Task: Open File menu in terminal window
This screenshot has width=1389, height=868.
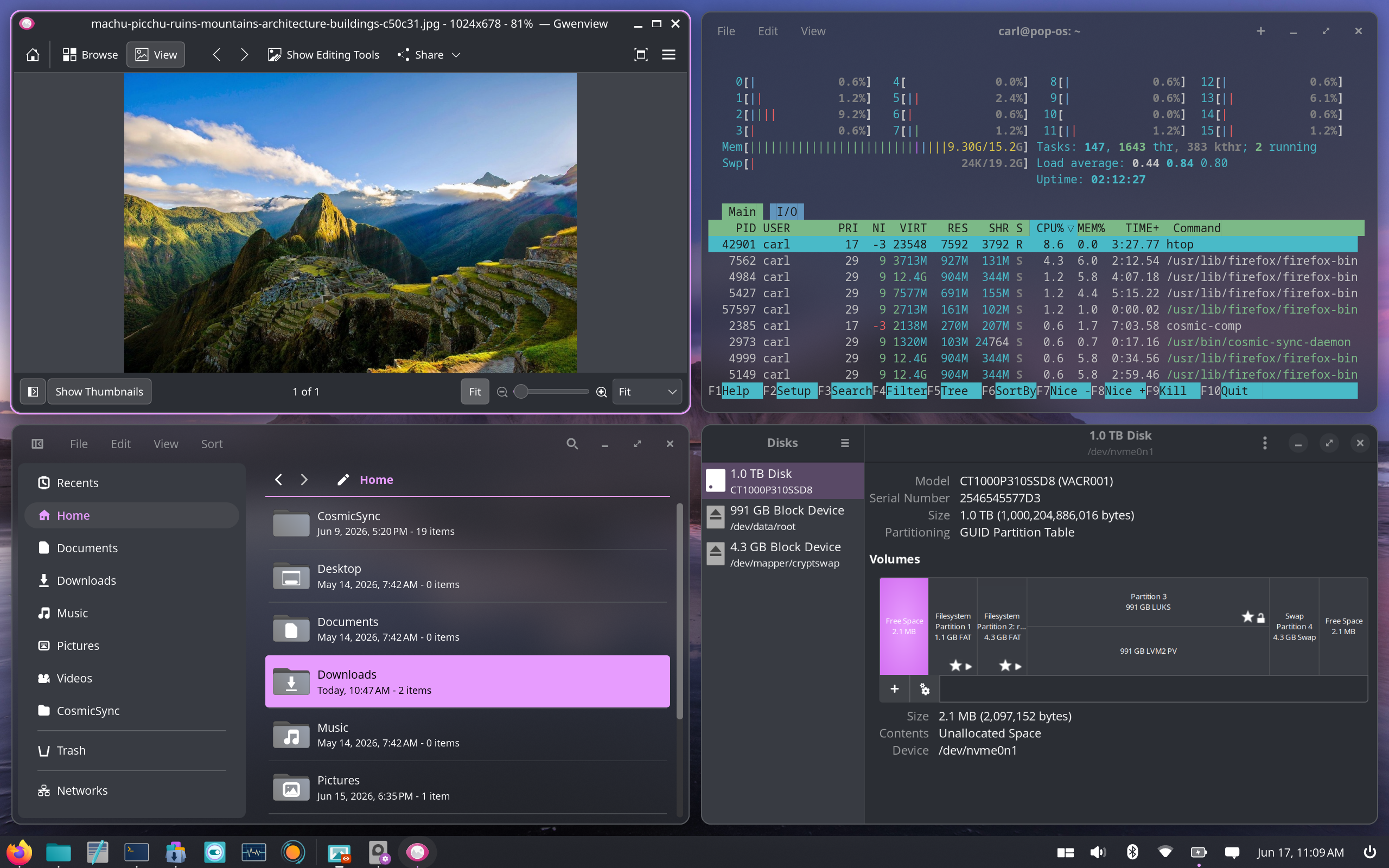Action: pyautogui.click(x=726, y=31)
